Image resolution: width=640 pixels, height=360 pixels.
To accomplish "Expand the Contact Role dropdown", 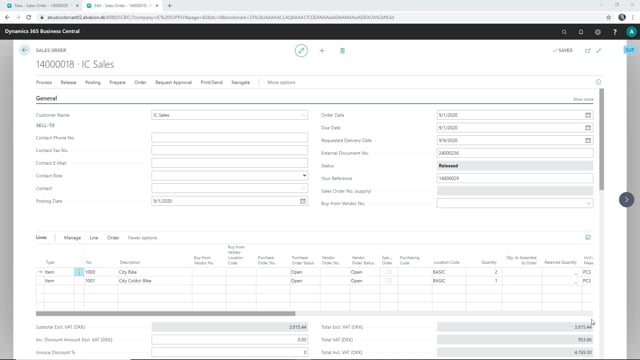I will click(x=304, y=176).
